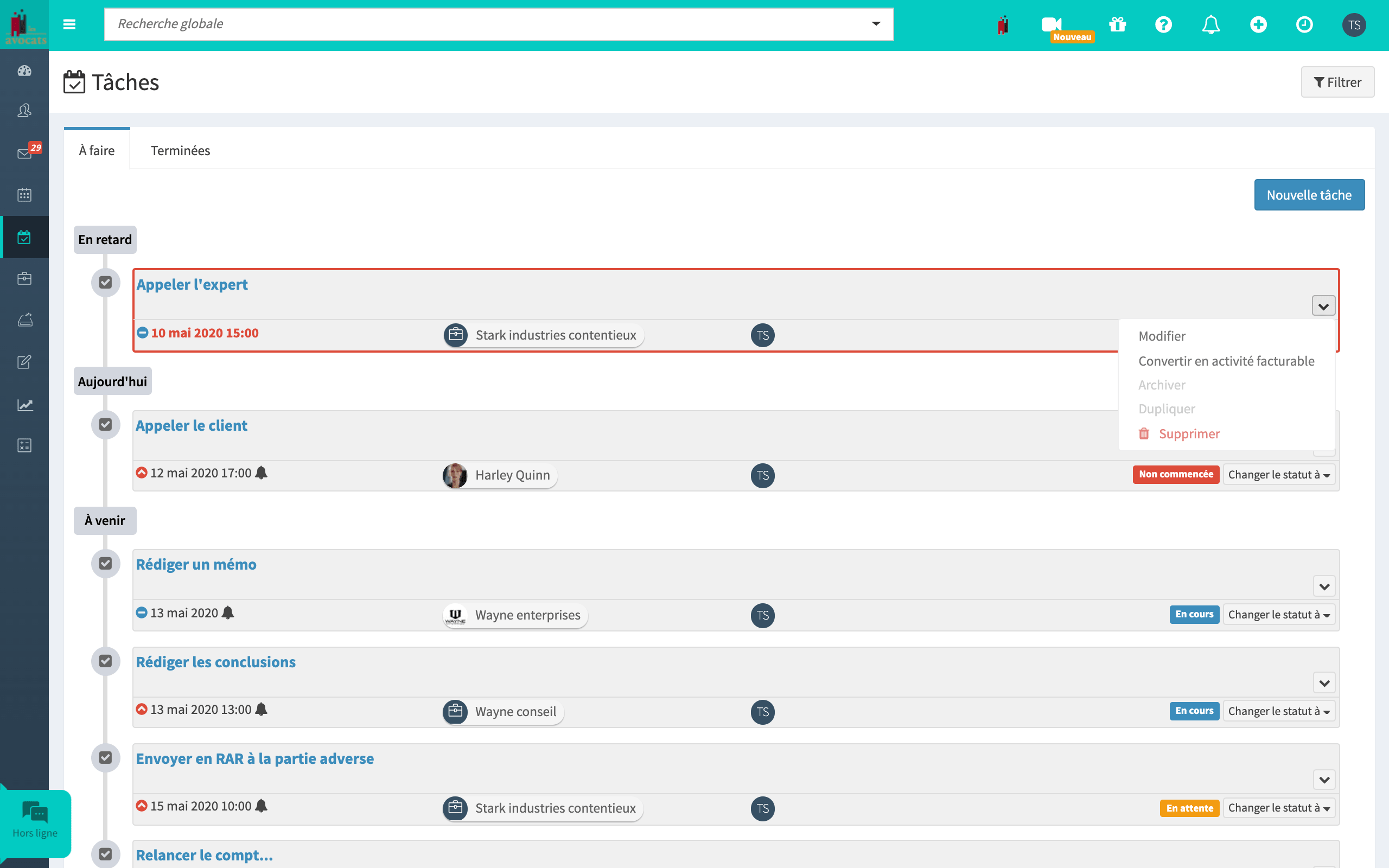Screen dimensions: 1389x868
Task: Toggle checkbox for Appeler l'expert task
Action: (x=106, y=284)
